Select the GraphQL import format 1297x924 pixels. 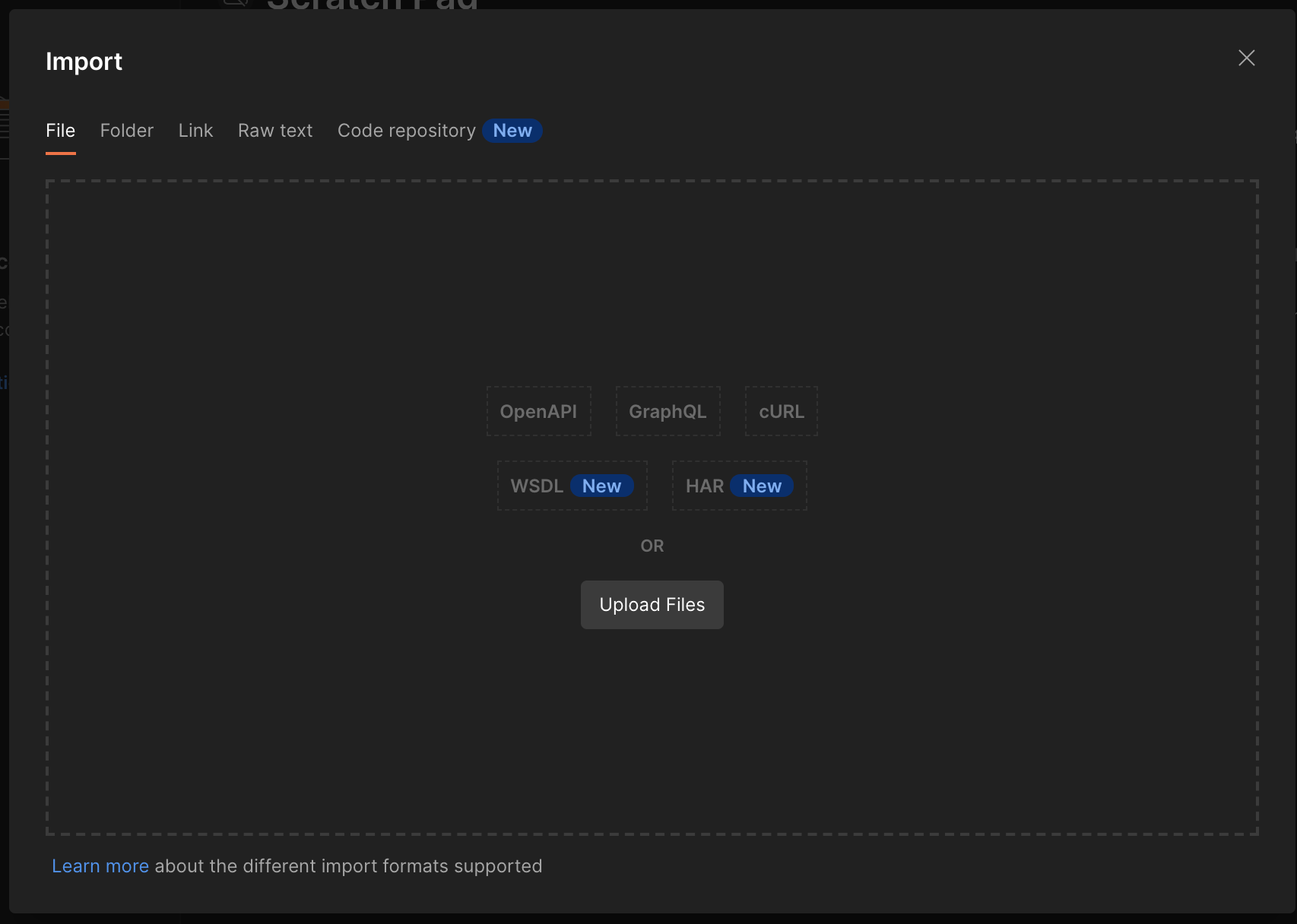point(667,411)
